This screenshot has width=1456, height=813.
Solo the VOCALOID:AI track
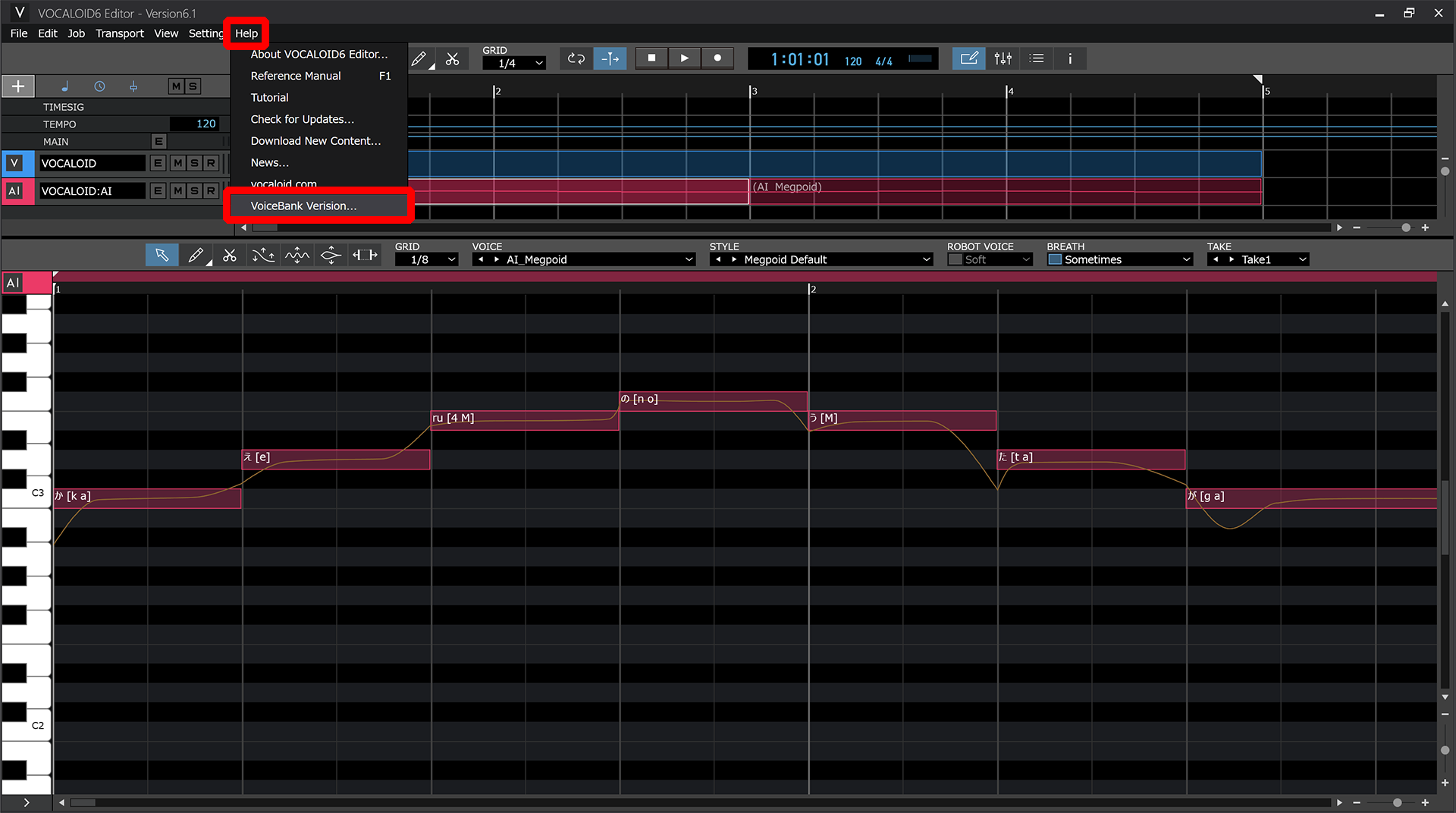click(x=194, y=190)
